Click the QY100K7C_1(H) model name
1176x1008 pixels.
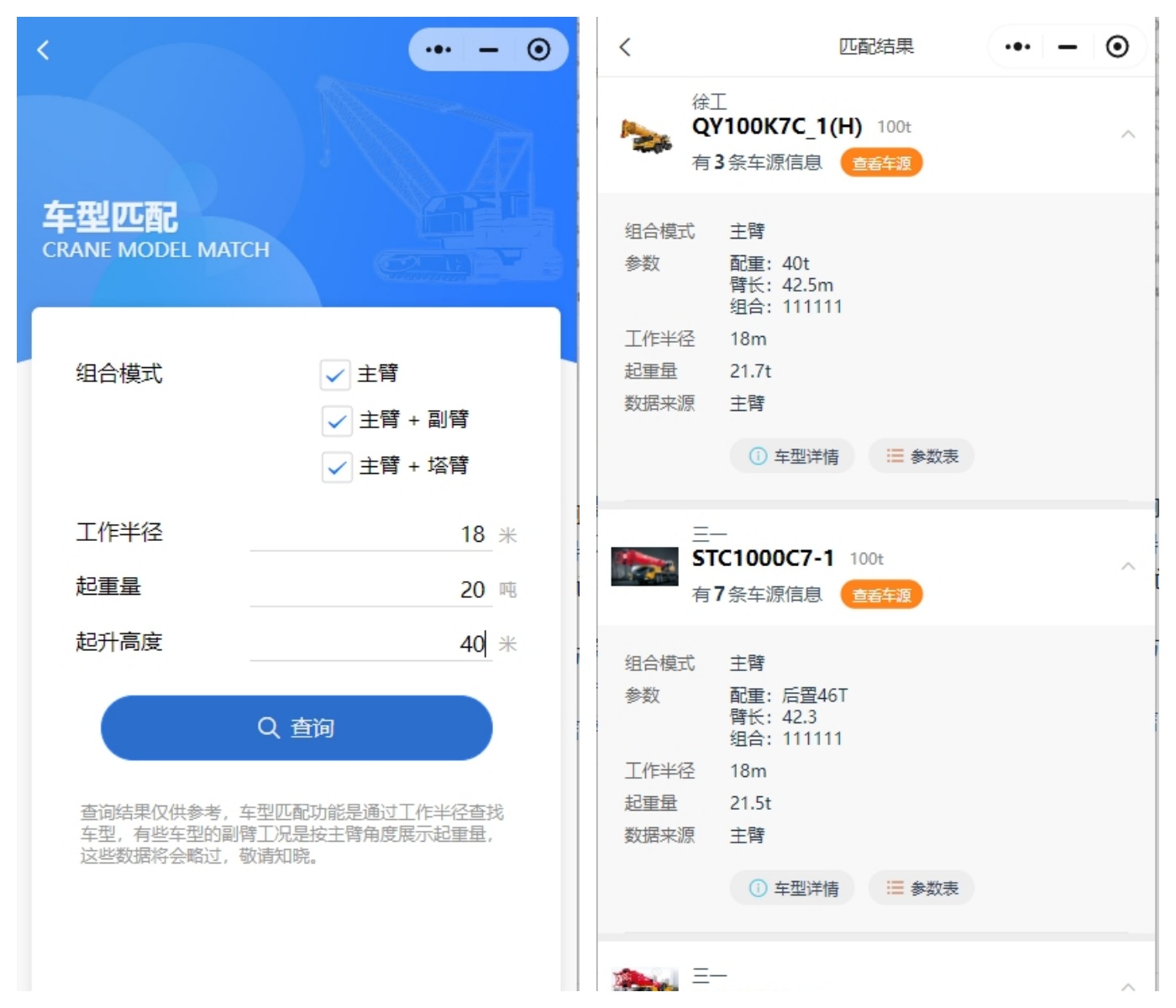coord(777,127)
